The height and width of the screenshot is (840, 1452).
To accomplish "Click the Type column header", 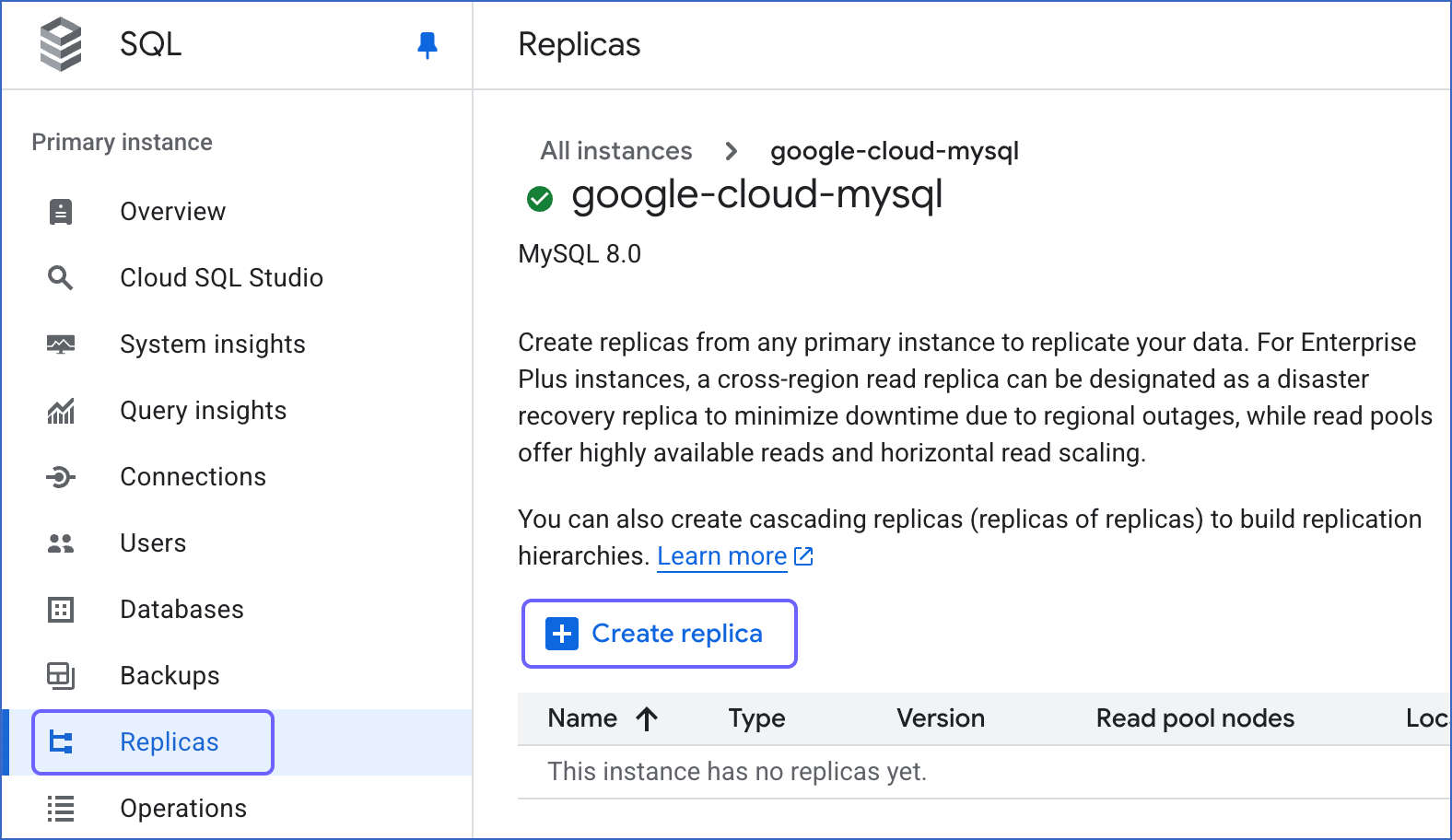I will point(756,718).
